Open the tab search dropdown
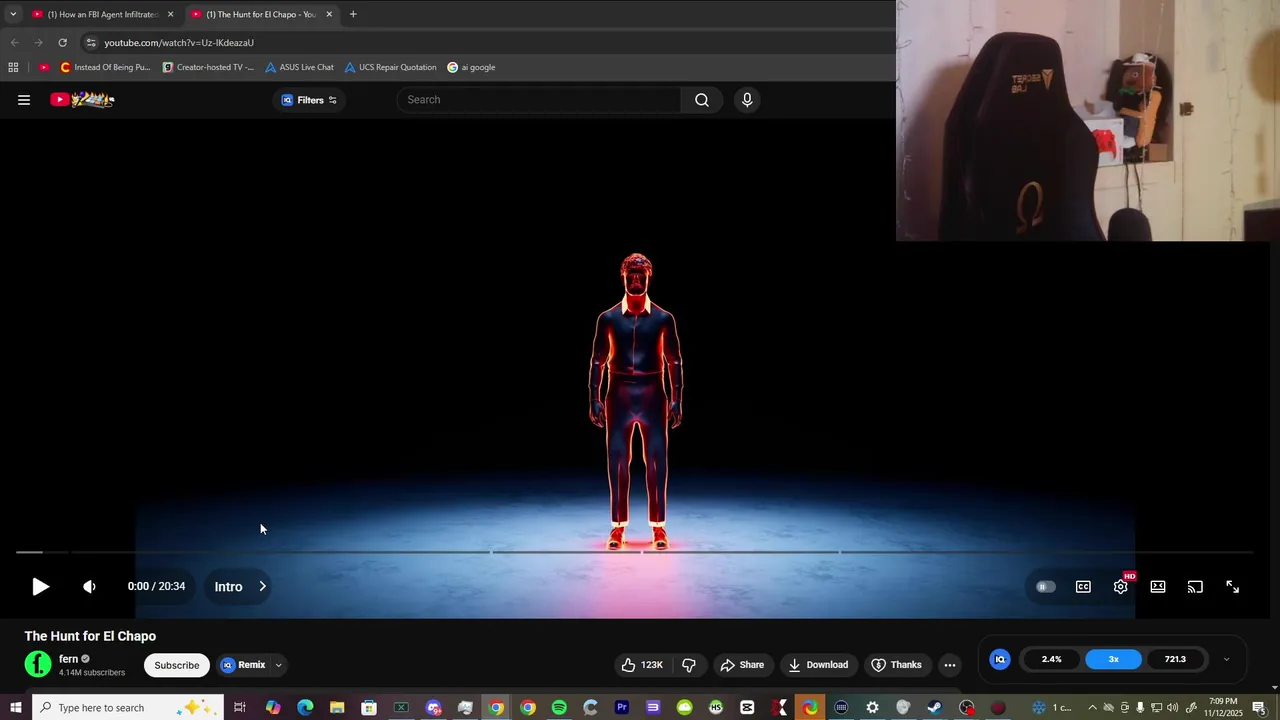Image resolution: width=1280 pixels, height=720 pixels. click(x=12, y=14)
